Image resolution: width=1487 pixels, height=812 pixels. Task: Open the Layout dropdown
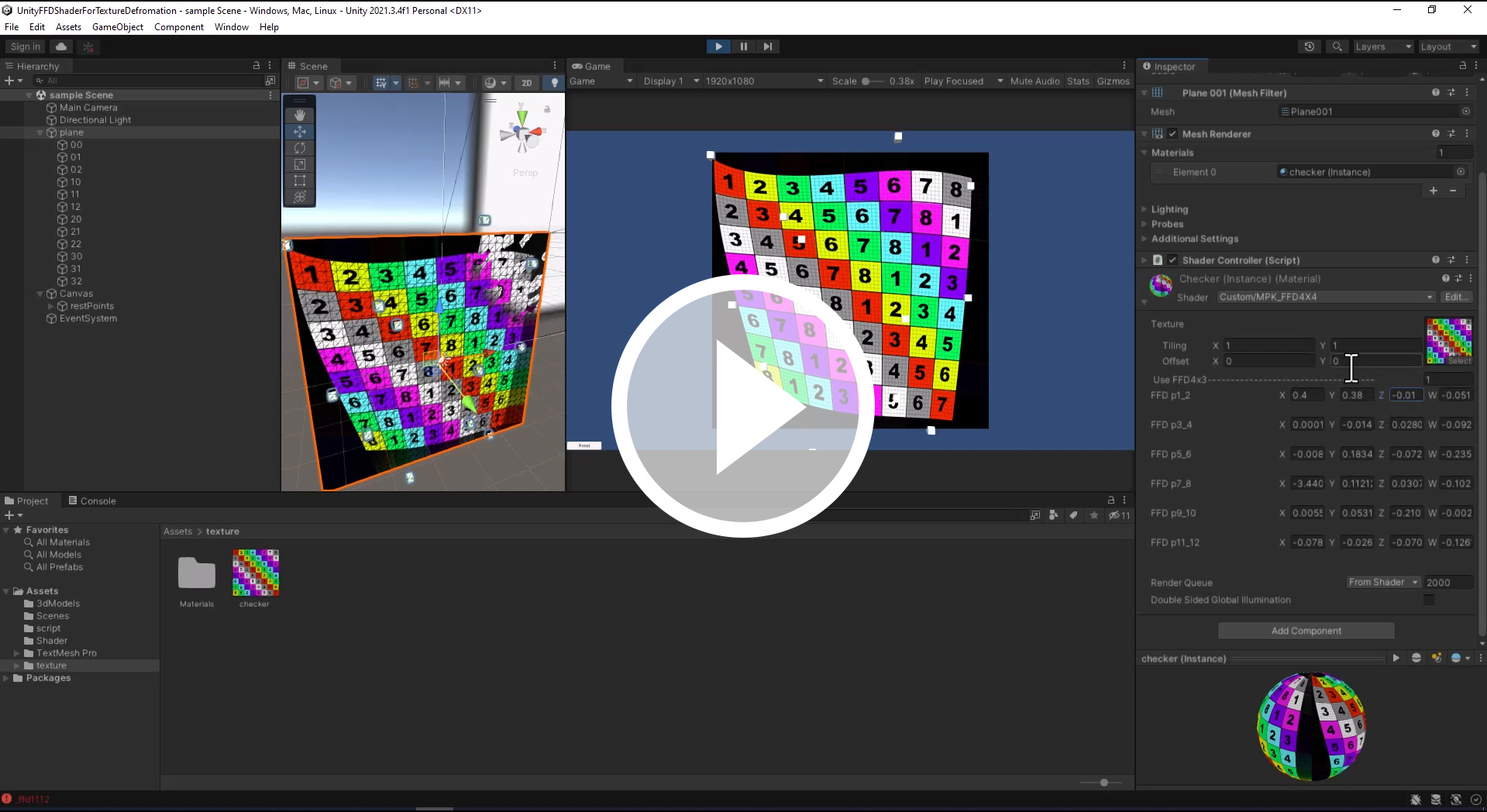[1447, 46]
